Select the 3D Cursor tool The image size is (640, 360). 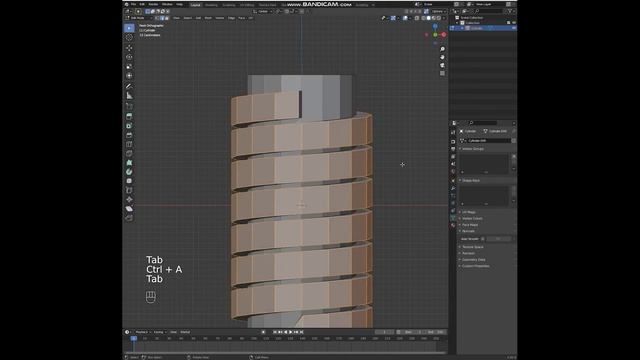point(129,37)
